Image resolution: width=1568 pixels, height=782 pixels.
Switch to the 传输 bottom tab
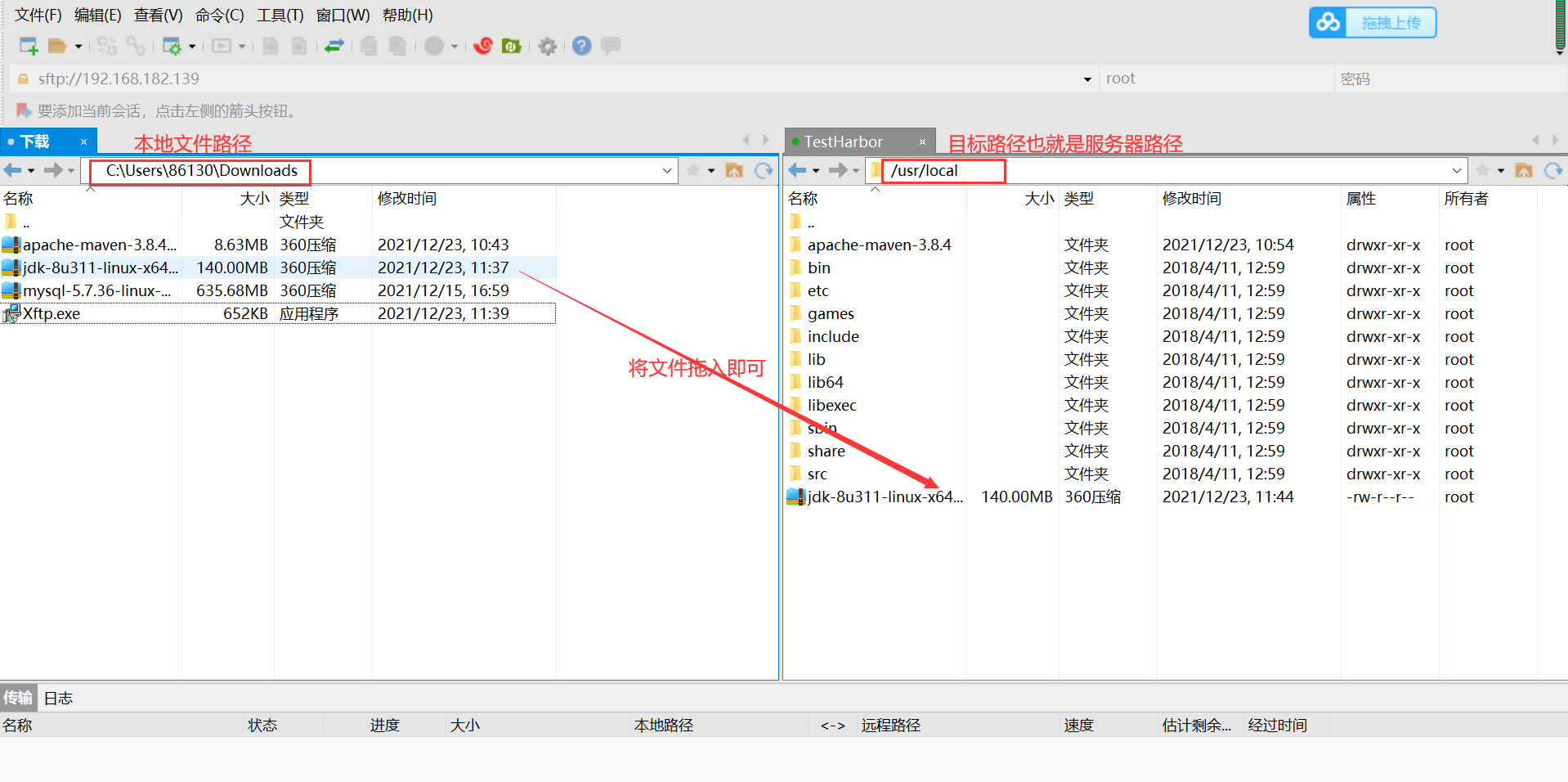click(x=18, y=698)
